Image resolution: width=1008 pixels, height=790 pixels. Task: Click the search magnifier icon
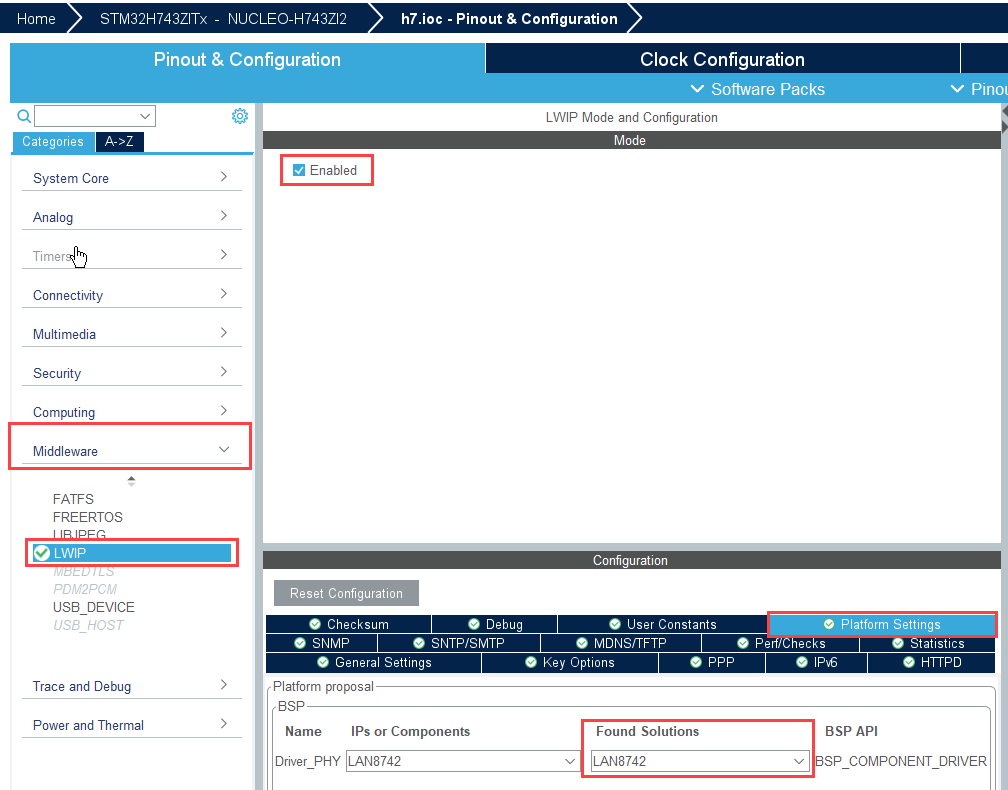24,116
